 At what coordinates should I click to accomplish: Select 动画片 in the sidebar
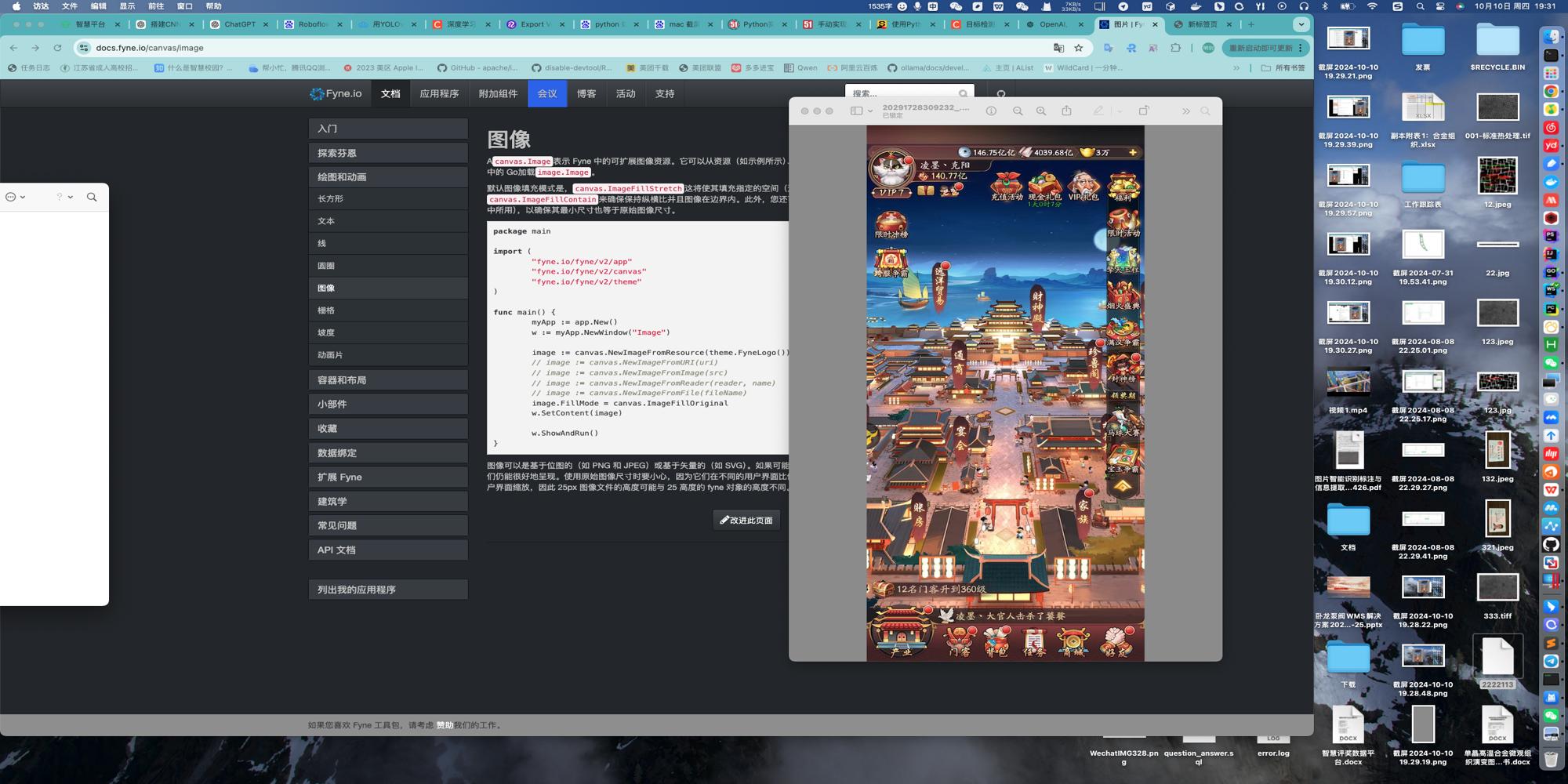click(388, 355)
